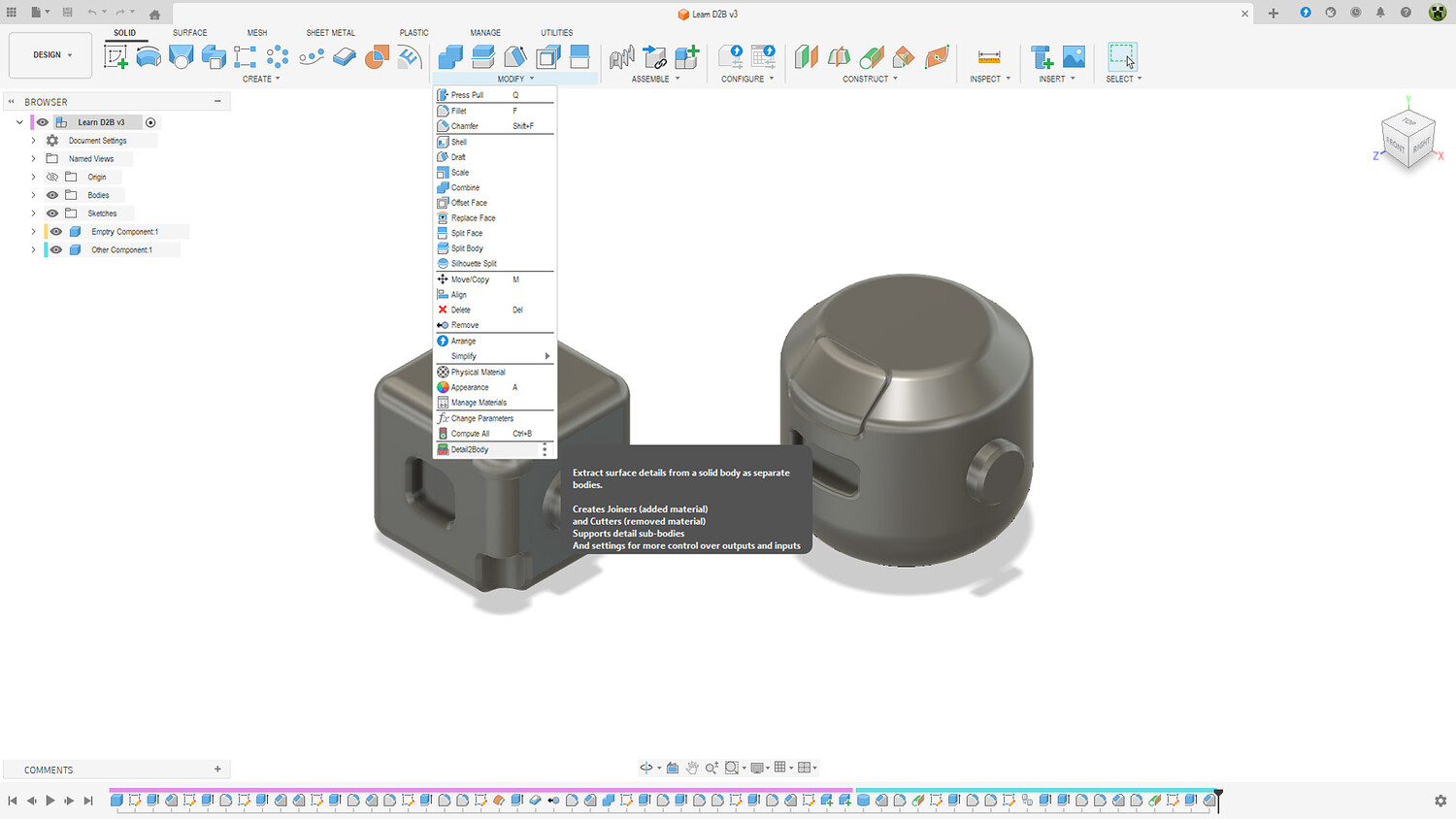Open the timeline settings gear icon
This screenshot has width=1456, height=819.
1440,801
